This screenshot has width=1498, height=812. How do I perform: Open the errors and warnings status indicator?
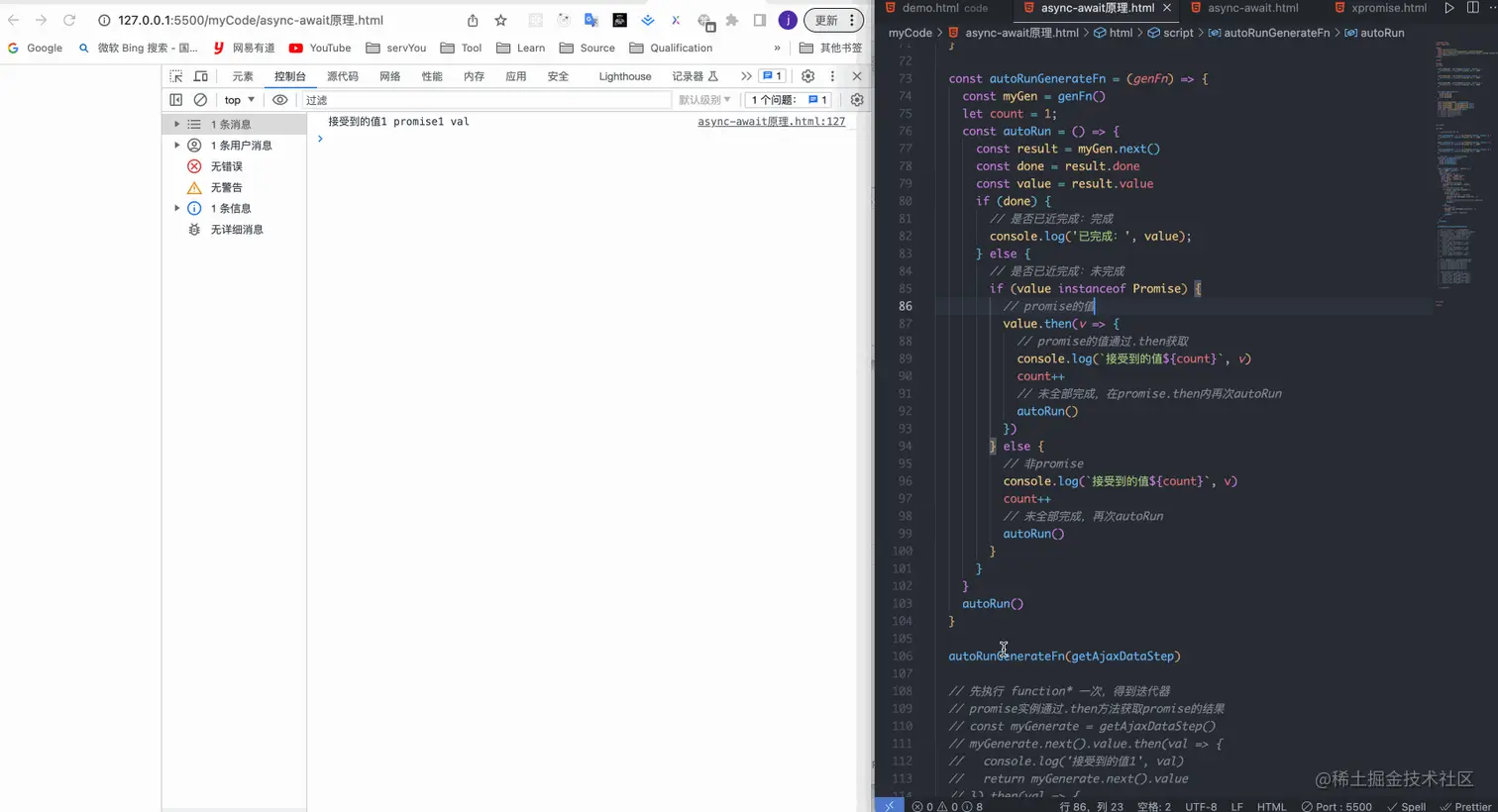pos(947,806)
